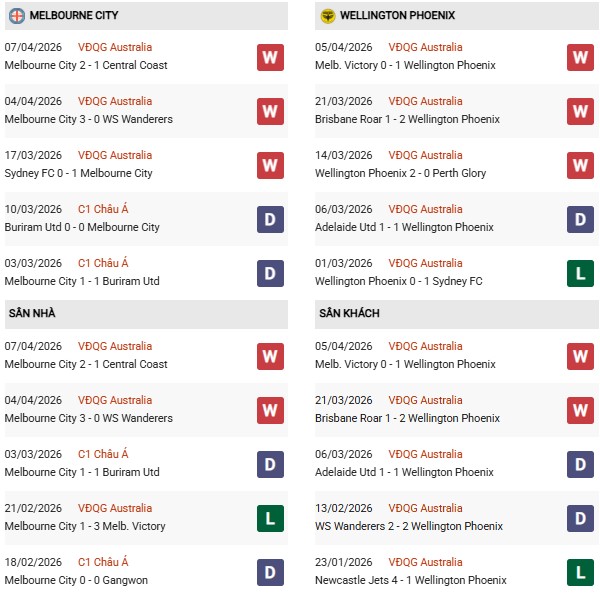Click D badge for WS Wanderers 2 - 2 match
The image size is (600, 594).
(581, 518)
